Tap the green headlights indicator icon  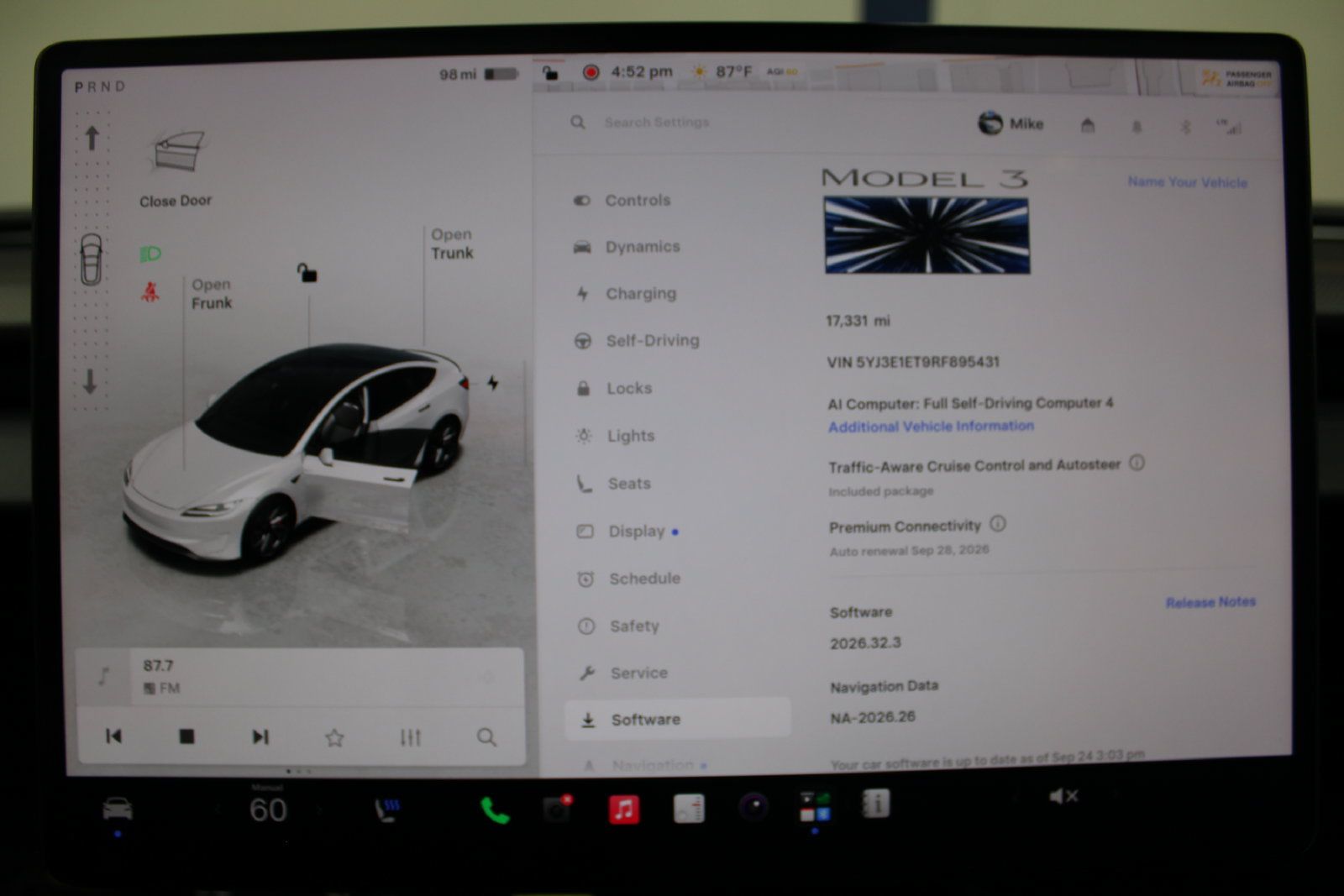[150, 254]
